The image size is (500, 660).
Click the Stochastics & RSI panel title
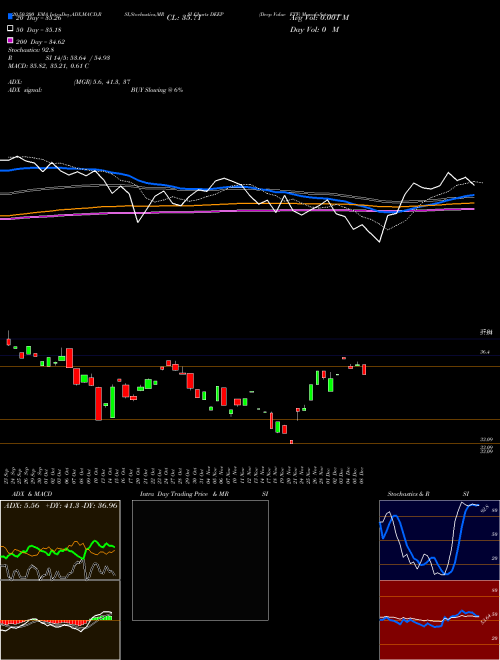(x=428, y=494)
